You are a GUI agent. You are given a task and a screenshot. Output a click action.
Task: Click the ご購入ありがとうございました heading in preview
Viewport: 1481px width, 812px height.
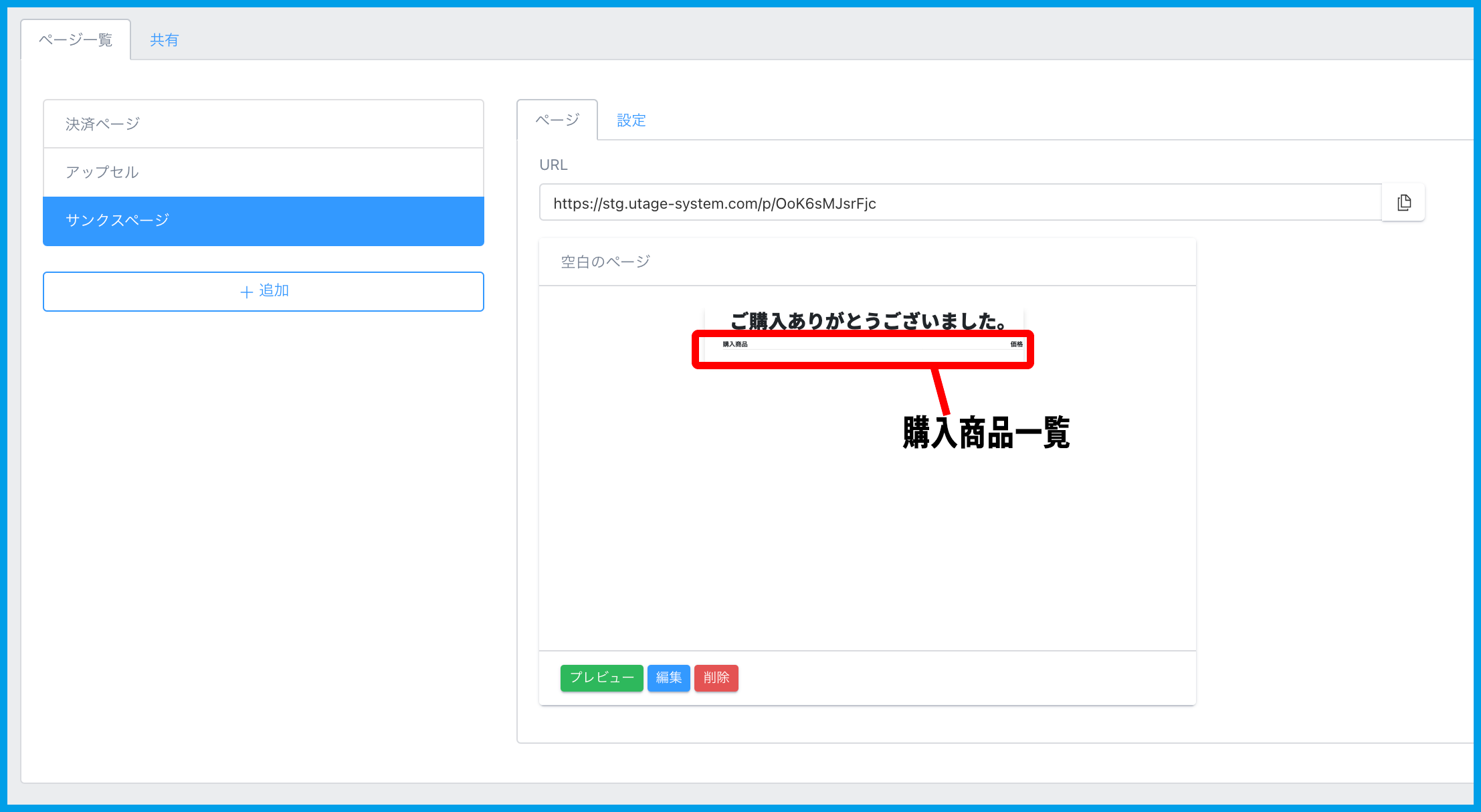click(868, 321)
